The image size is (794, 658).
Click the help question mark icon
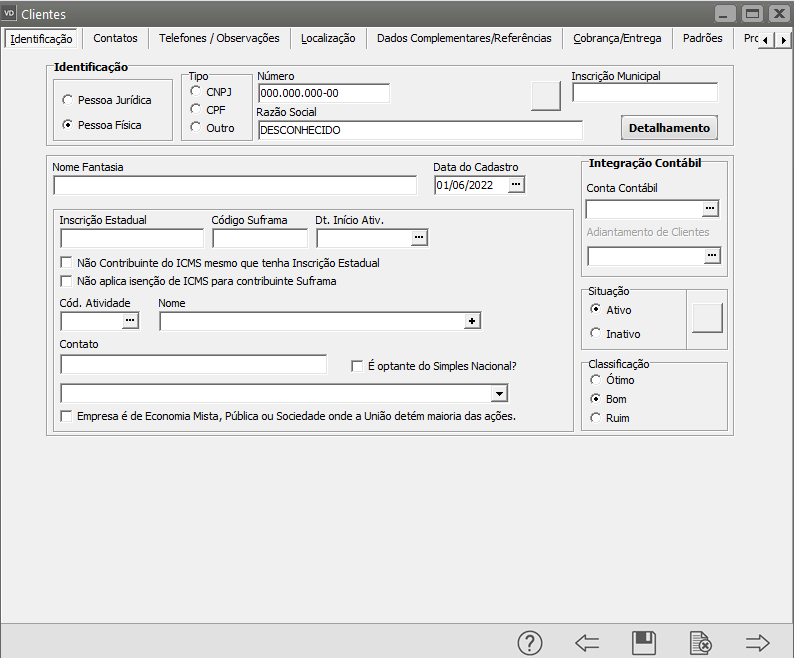point(529,643)
